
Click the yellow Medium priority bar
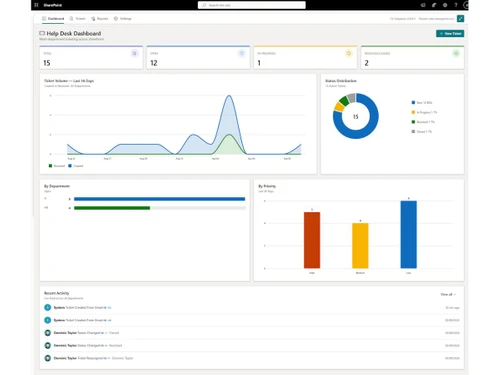click(360, 246)
